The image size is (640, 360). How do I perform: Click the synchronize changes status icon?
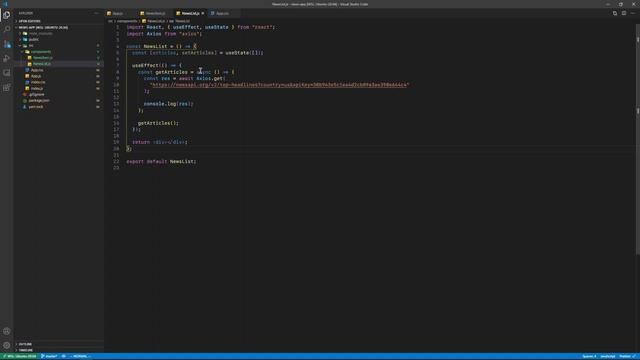point(64,356)
